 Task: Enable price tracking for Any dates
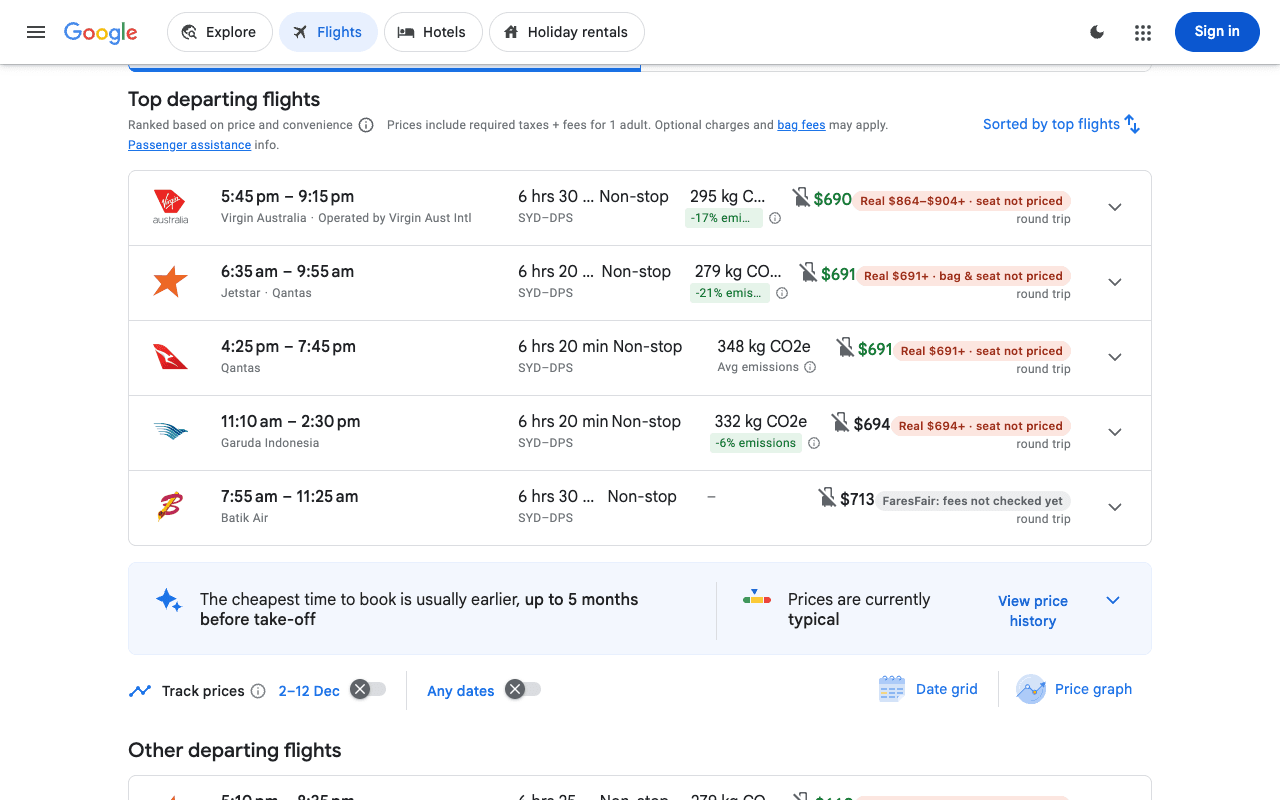[x=523, y=689]
